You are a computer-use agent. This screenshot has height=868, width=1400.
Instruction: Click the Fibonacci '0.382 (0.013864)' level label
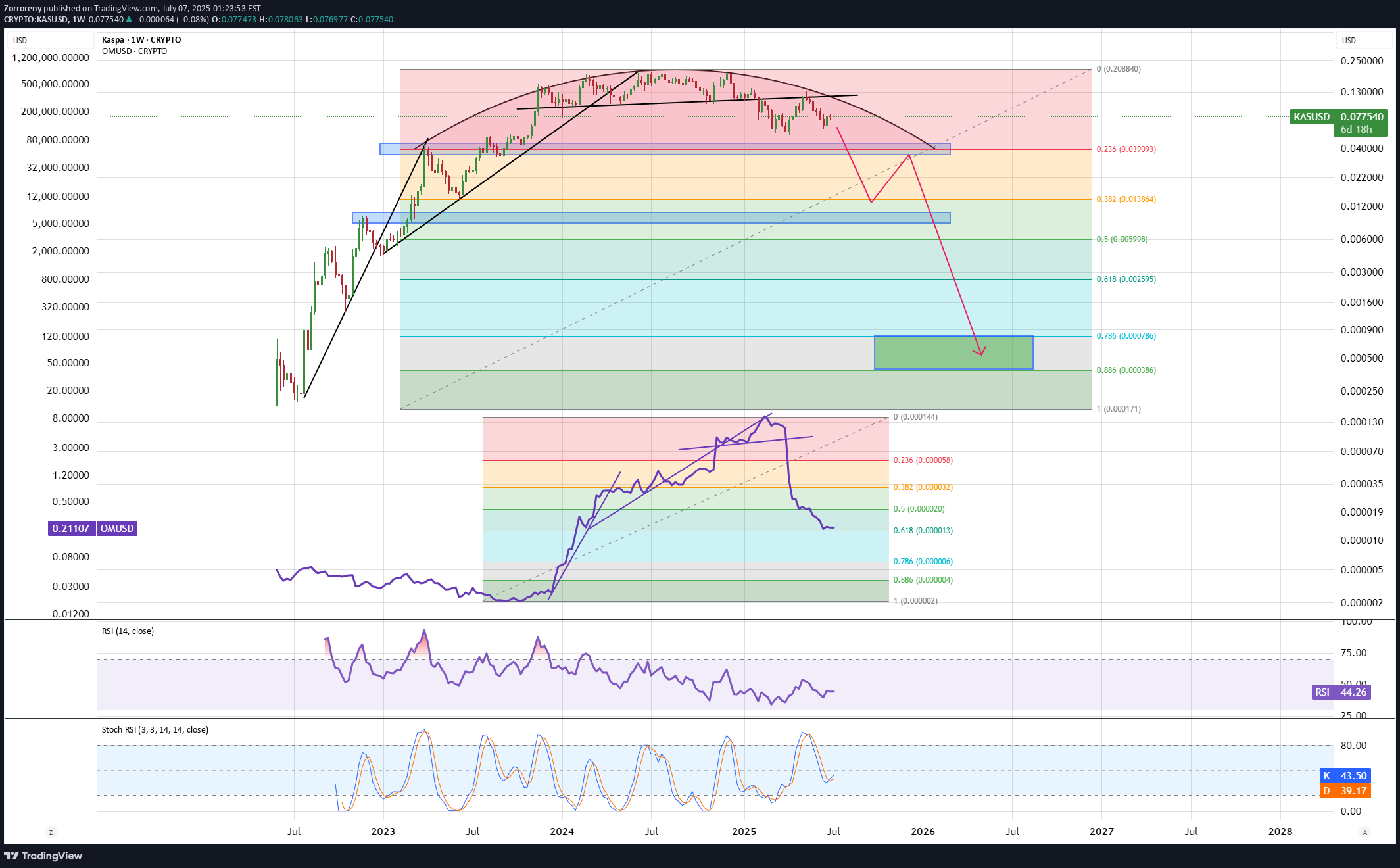(1126, 199)
